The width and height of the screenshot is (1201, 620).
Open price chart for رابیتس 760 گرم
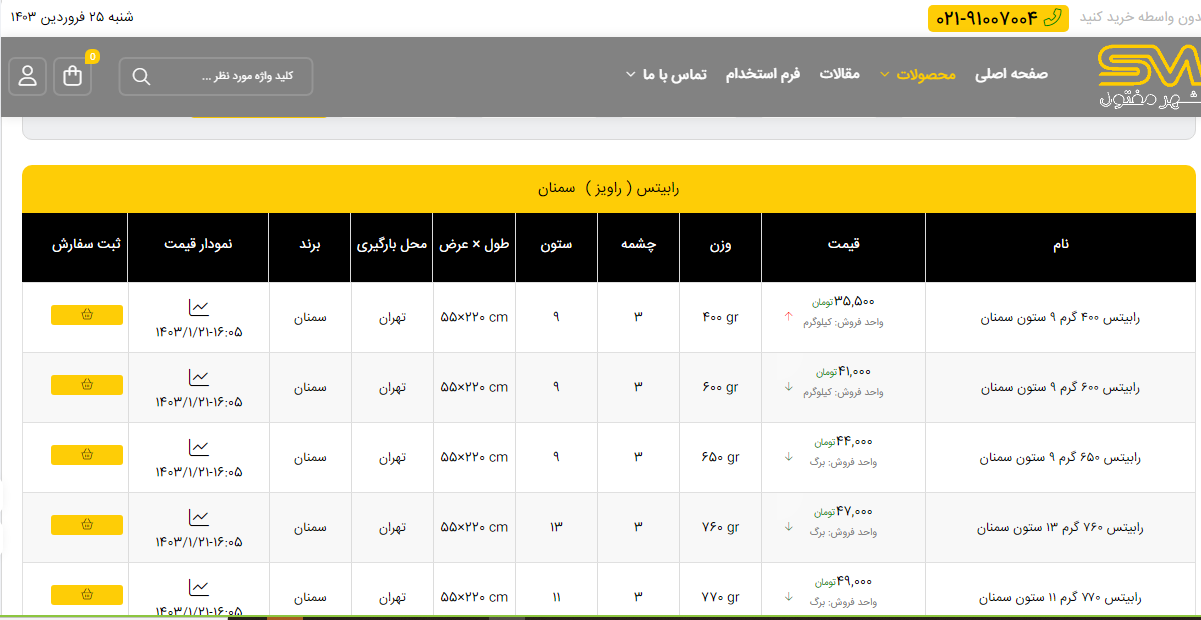[199, 517]
